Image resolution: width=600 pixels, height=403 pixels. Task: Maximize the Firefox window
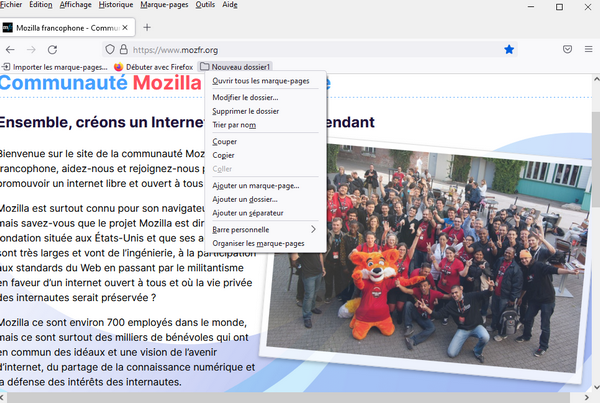tap(559, 7)
